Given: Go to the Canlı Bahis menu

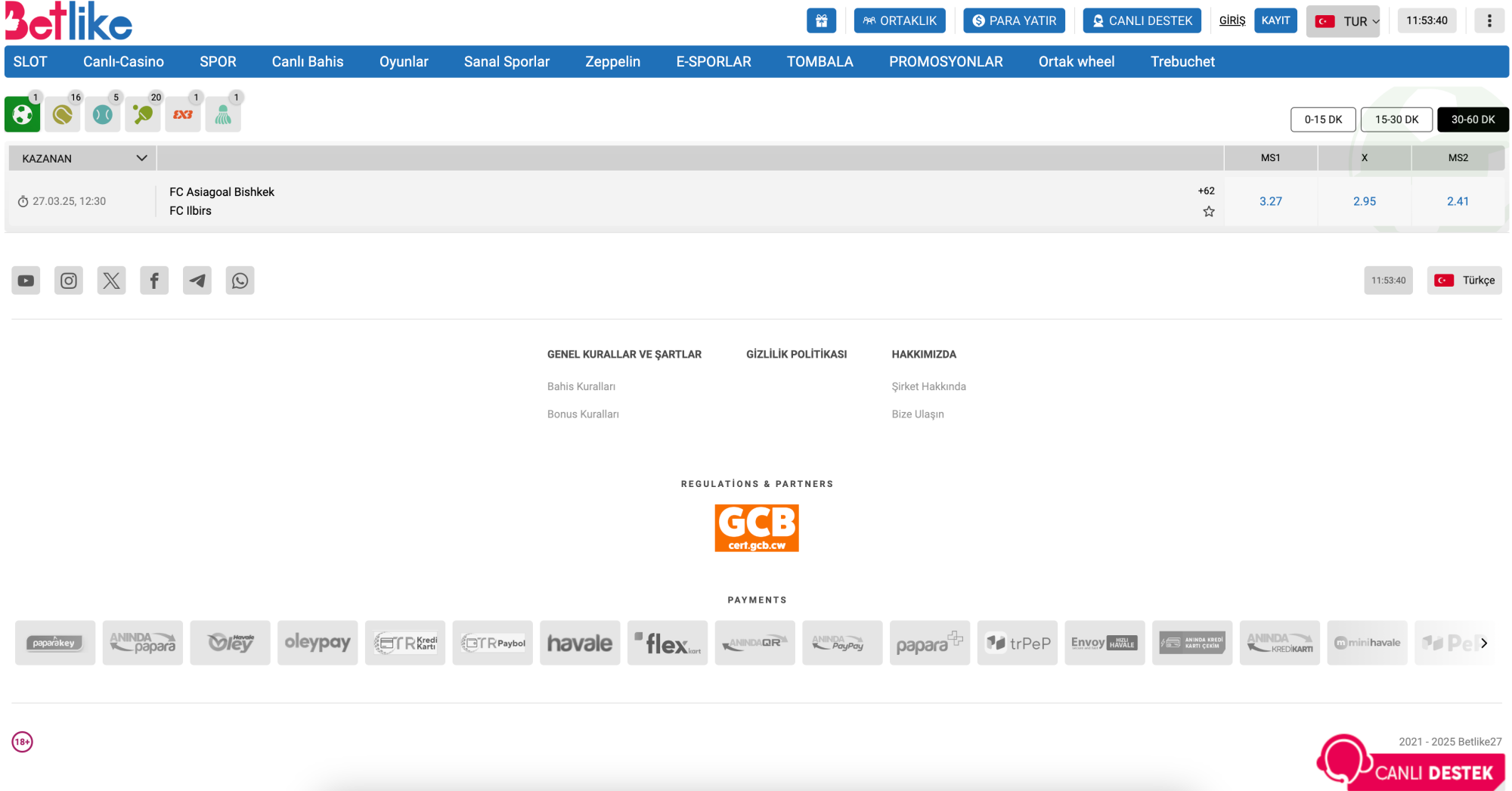Looking at the screenshot, I should click(x=308, y=62).
